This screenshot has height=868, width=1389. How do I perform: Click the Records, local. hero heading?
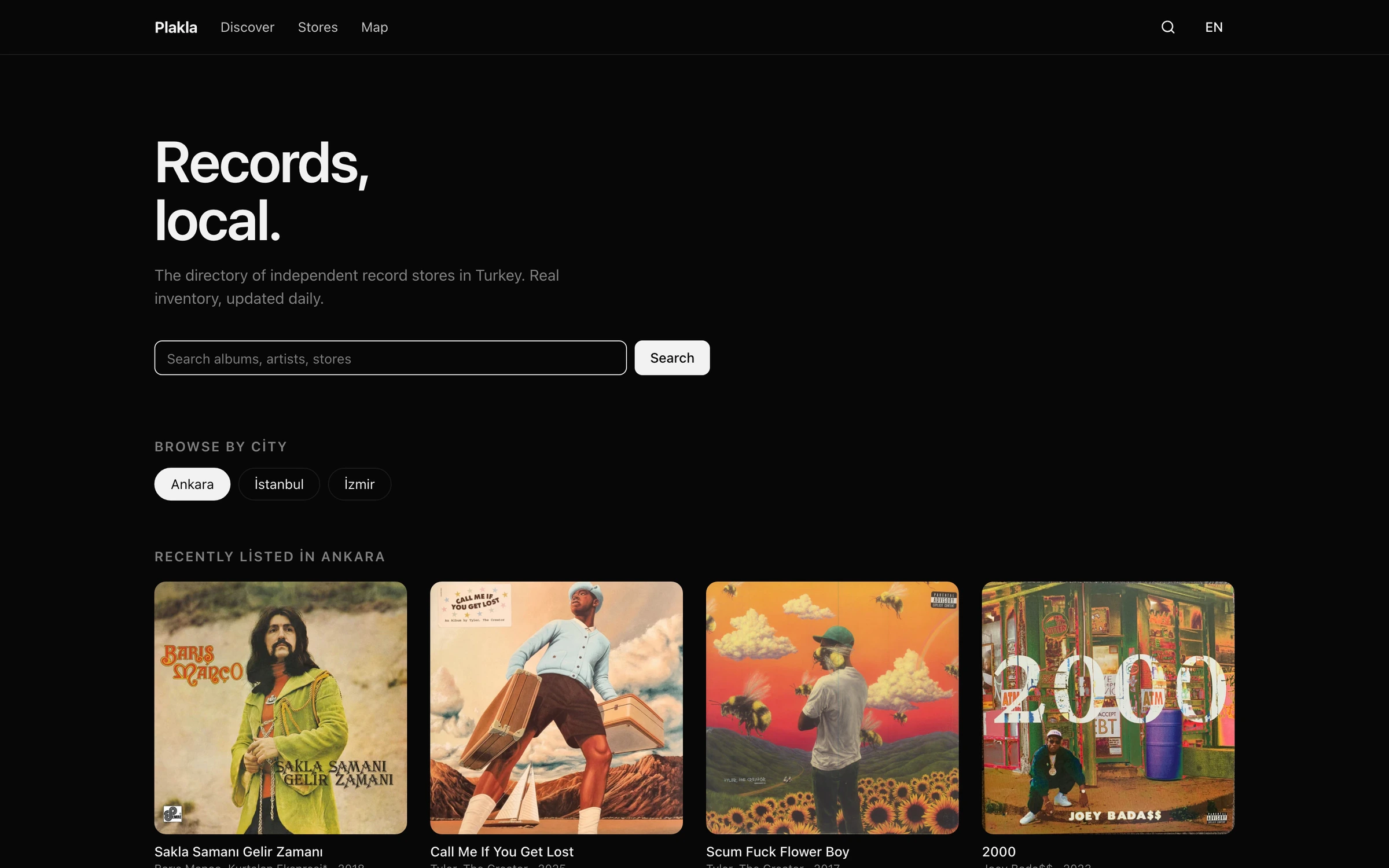tap(262, 192)
